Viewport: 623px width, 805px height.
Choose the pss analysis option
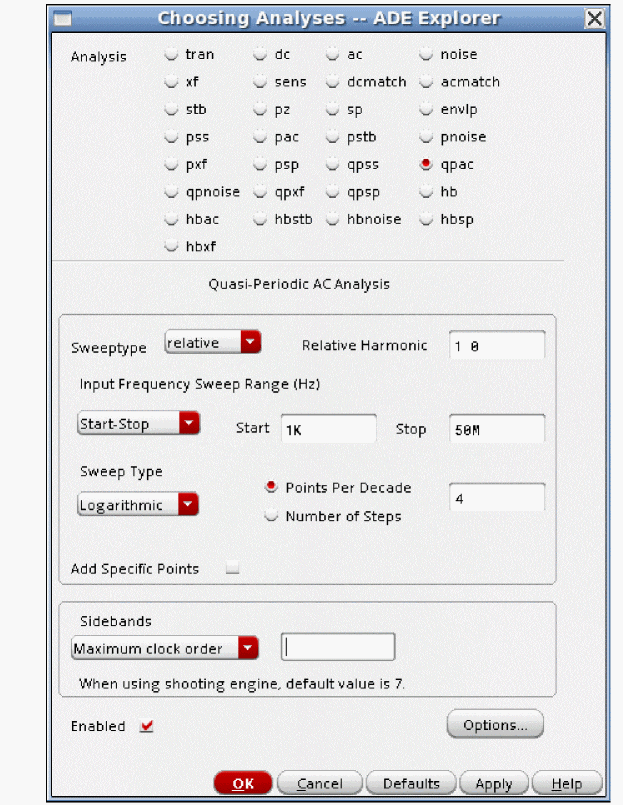click(171, 137)
